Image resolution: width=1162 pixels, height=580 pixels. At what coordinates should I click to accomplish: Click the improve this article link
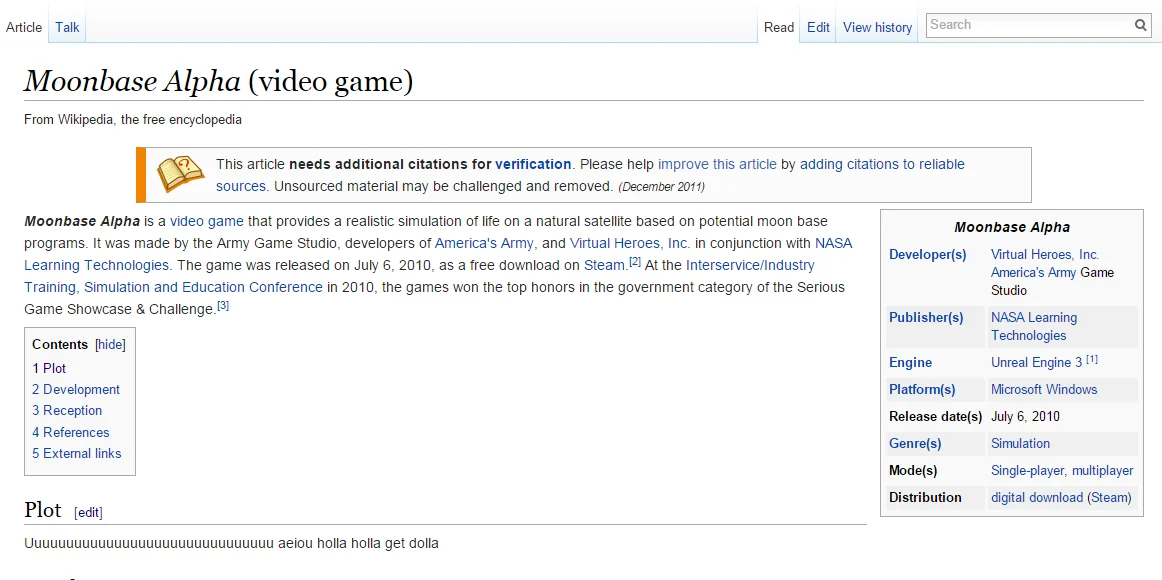(x=717, y=164)
